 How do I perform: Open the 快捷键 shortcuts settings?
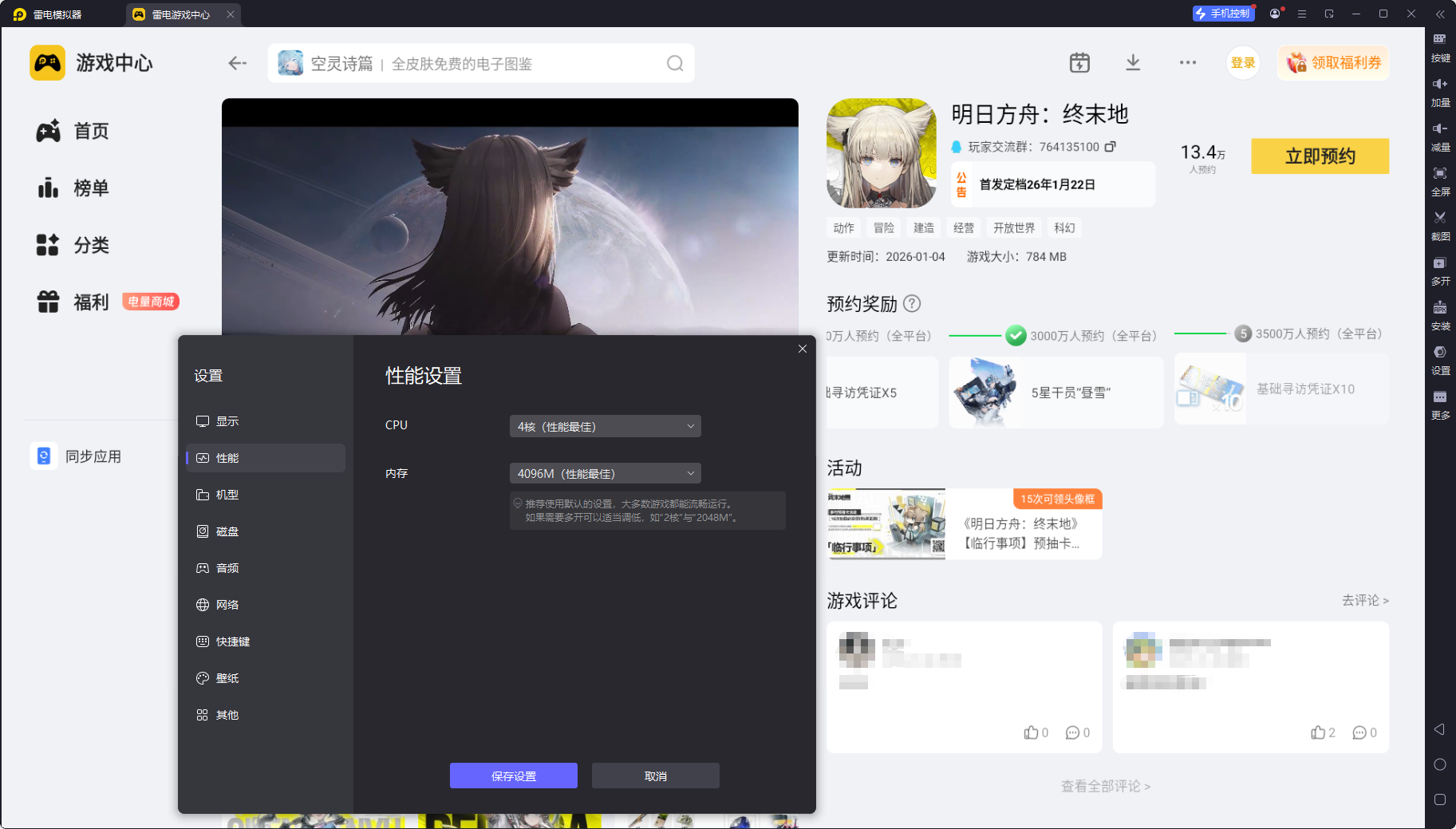[x=266, y=641]
